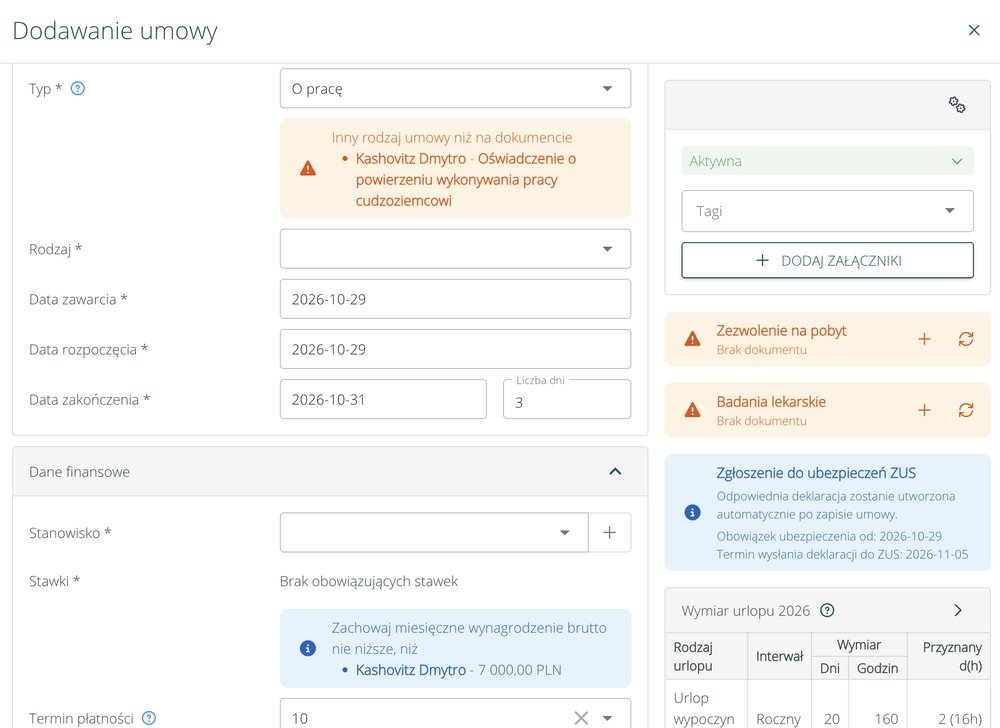Open help icon next to Wymiar urlopu 2026
Viewport: 1000px width, 728px height.
(x=827, y=611)
